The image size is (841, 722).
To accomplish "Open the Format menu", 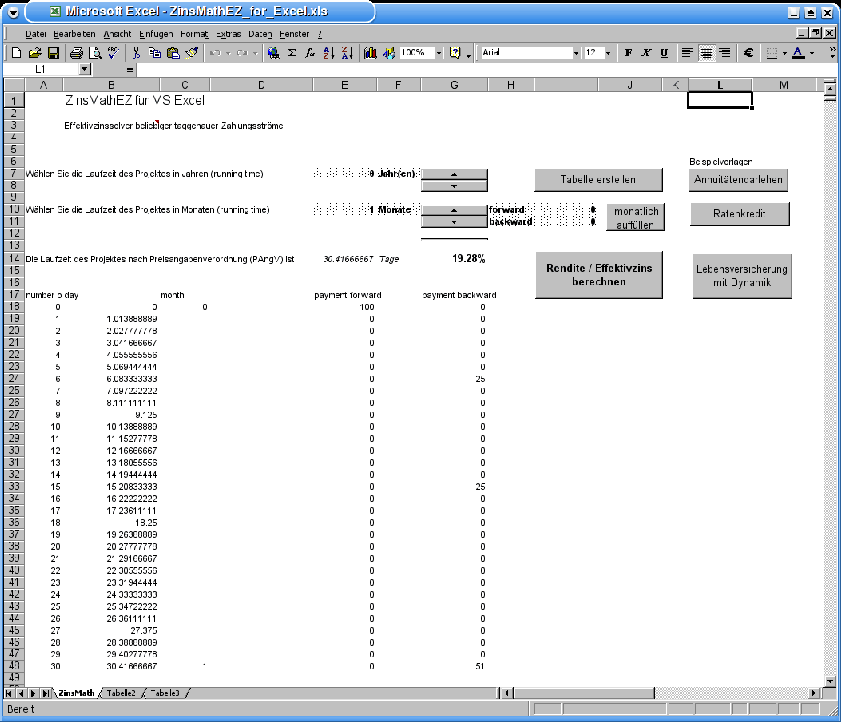I will coord(194,34).
